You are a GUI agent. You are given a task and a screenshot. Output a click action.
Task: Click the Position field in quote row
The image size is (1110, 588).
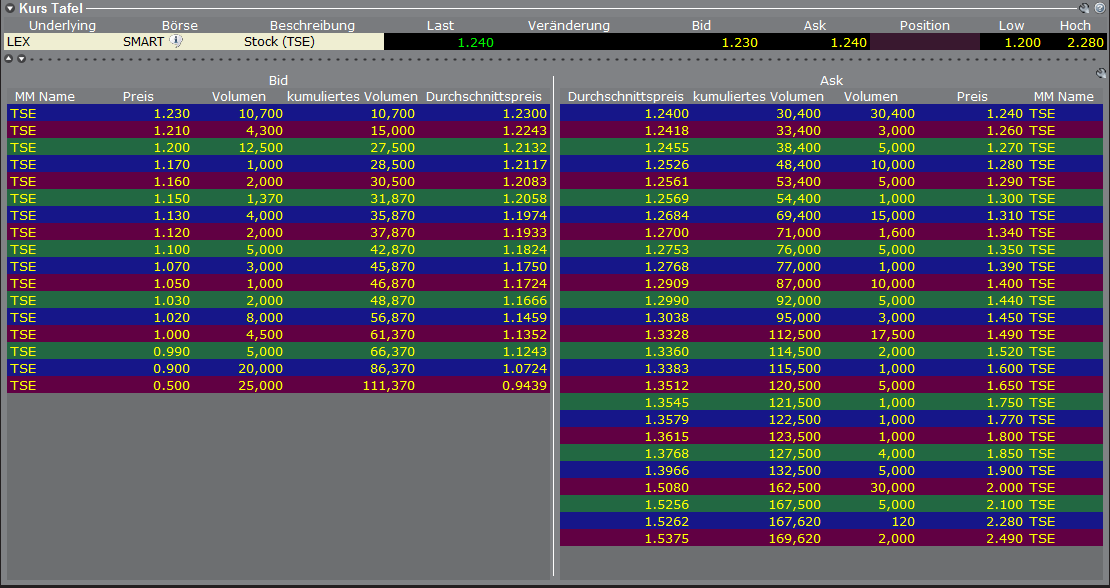click(x=924, y=42)
